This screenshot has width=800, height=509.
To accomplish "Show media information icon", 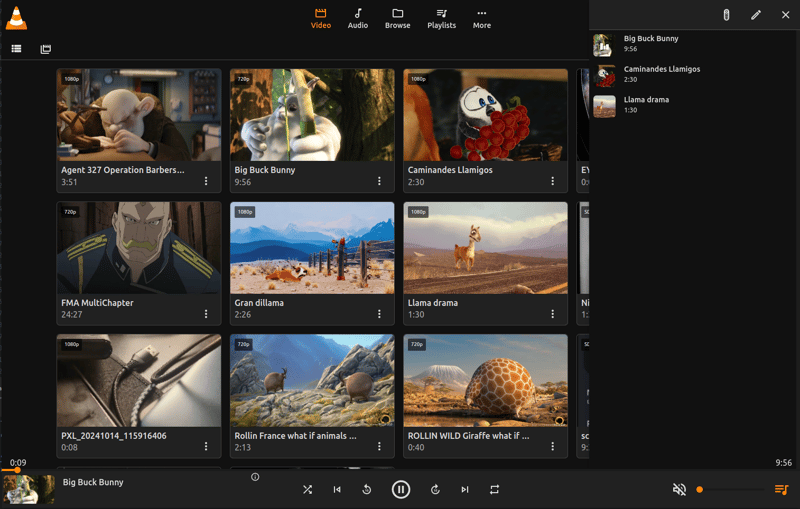I will point(255,477).
